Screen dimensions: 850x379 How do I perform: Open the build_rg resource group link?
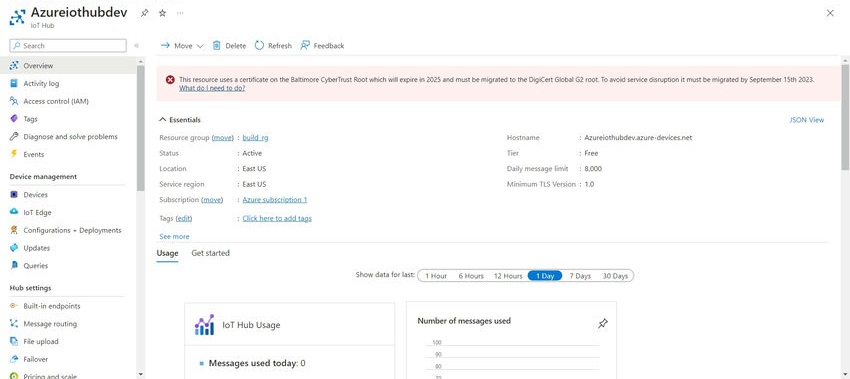coord(255,138)
